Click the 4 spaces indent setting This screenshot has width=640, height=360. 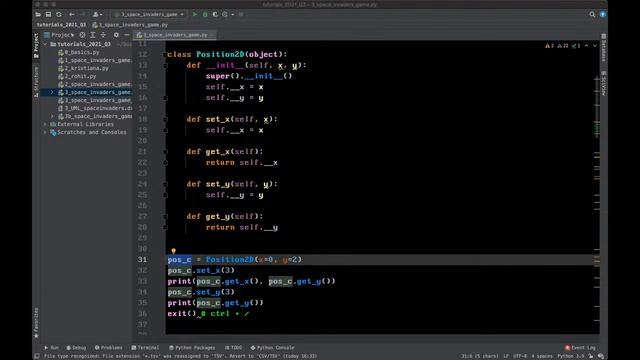(542, 356)
